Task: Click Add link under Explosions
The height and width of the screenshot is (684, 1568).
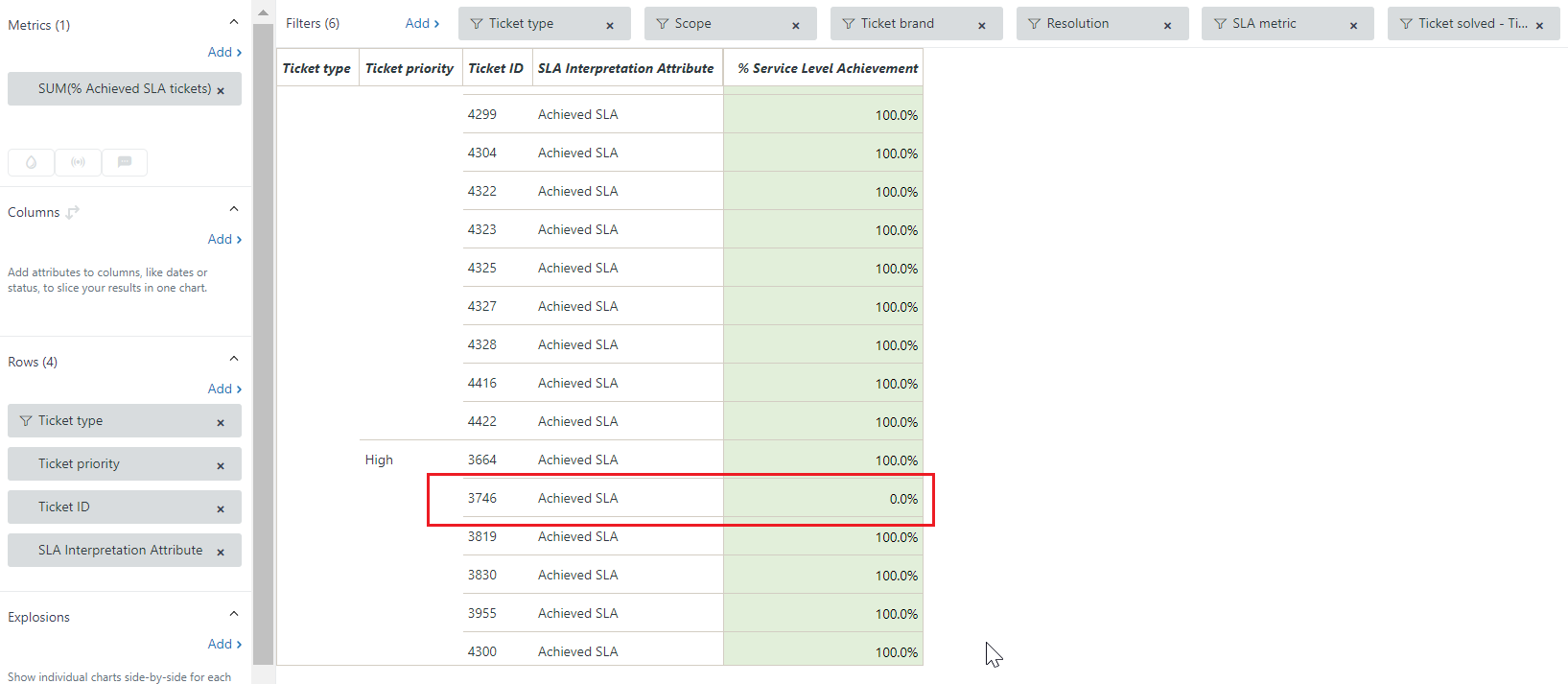Action: click(x=224, y=644)
